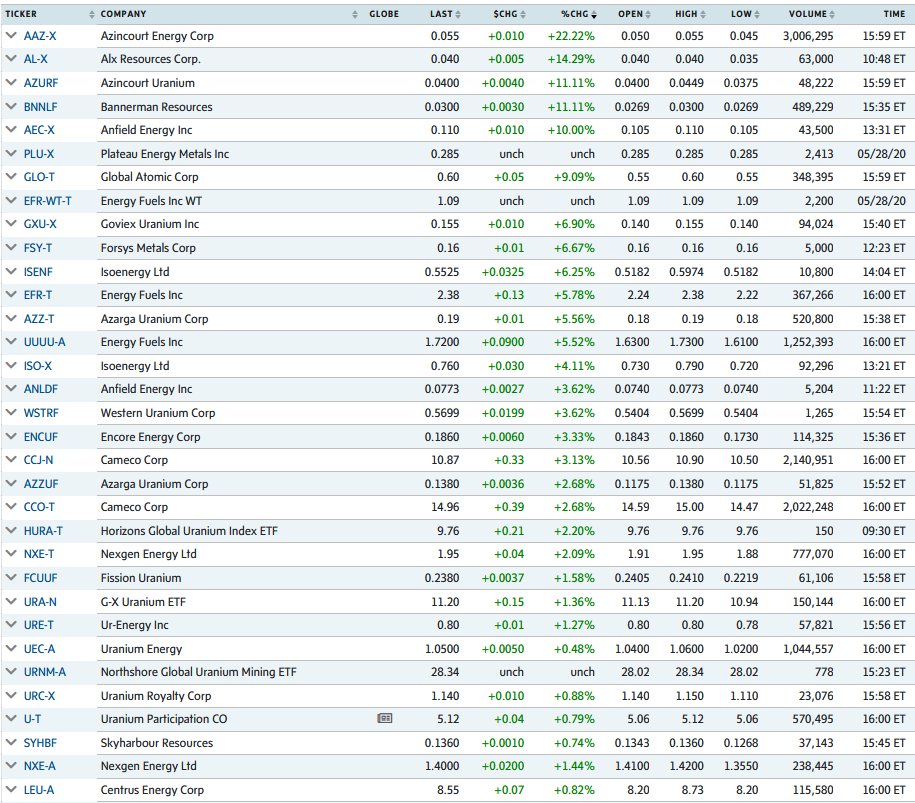Select company name Uranium Royalty Corp
The image size is (915, 803).
[156, 696]
